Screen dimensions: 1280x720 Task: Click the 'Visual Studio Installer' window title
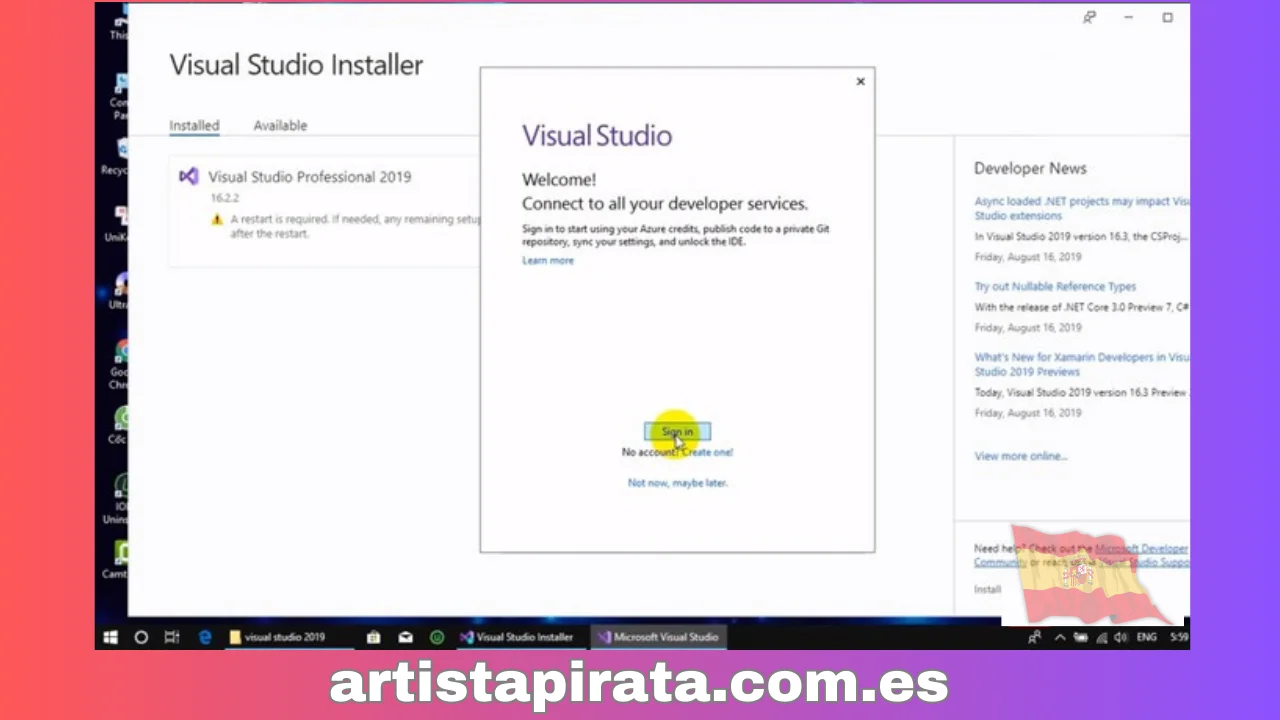[296, 65]
